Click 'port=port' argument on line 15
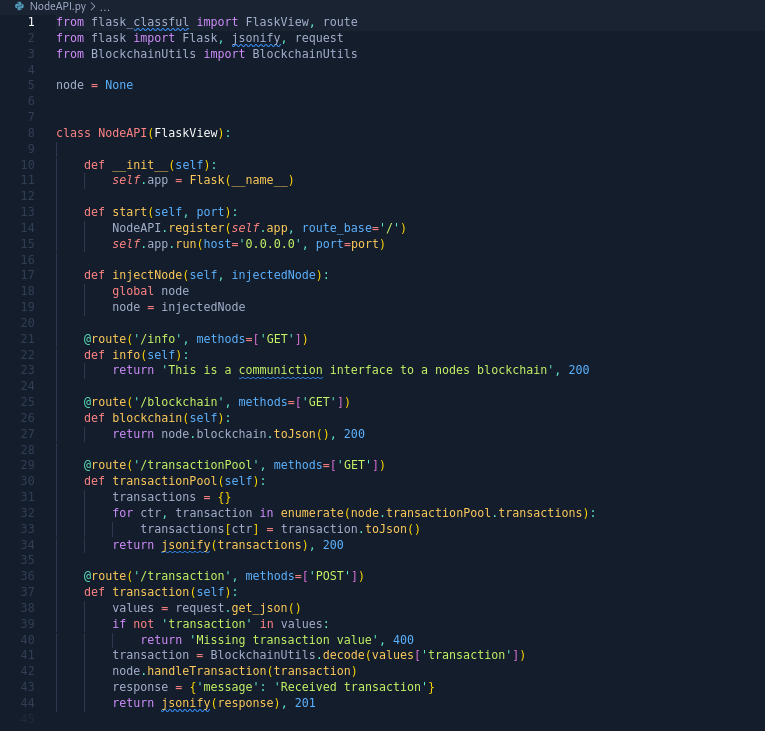The height and width of the screenshot is (731, 765). coord(347,244)
